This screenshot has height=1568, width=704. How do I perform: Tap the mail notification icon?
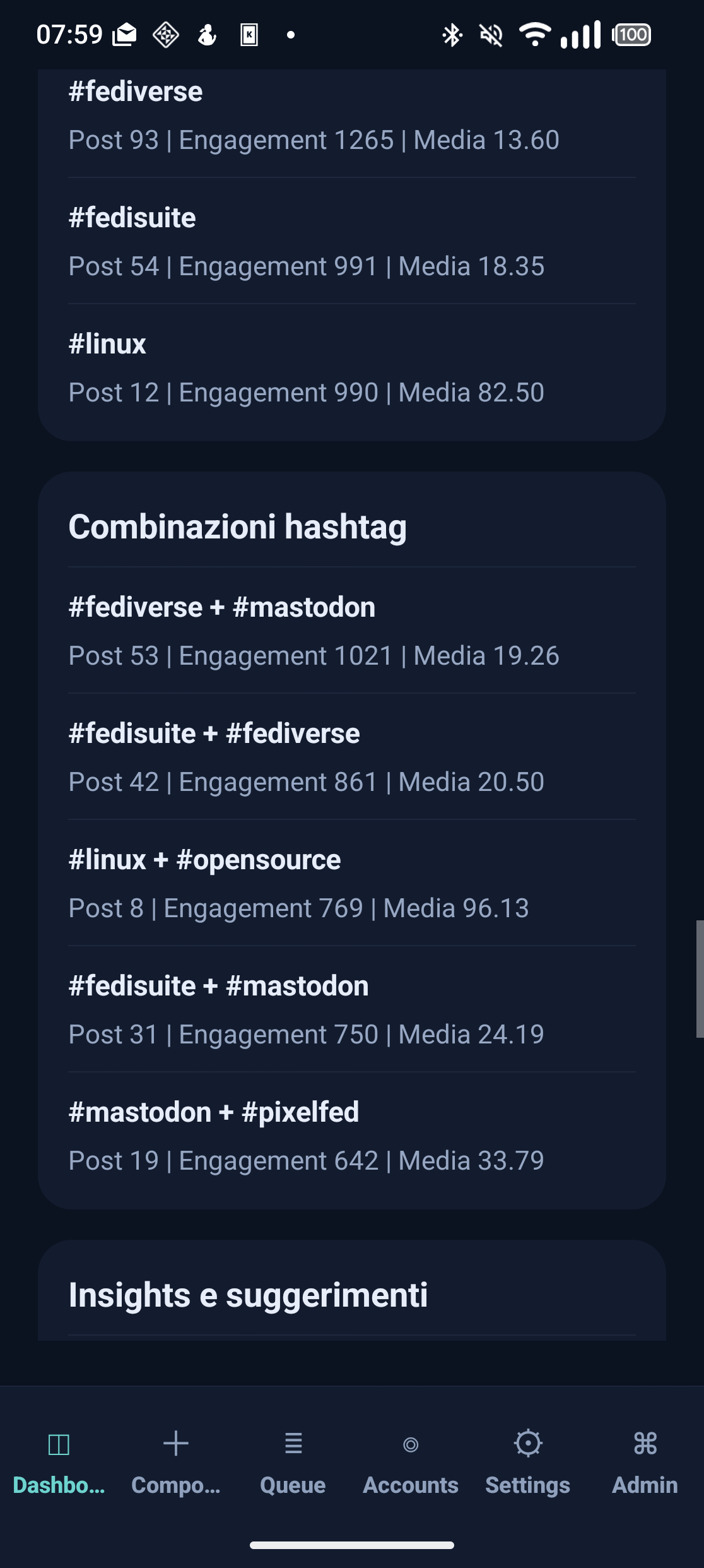click(124, 35)
